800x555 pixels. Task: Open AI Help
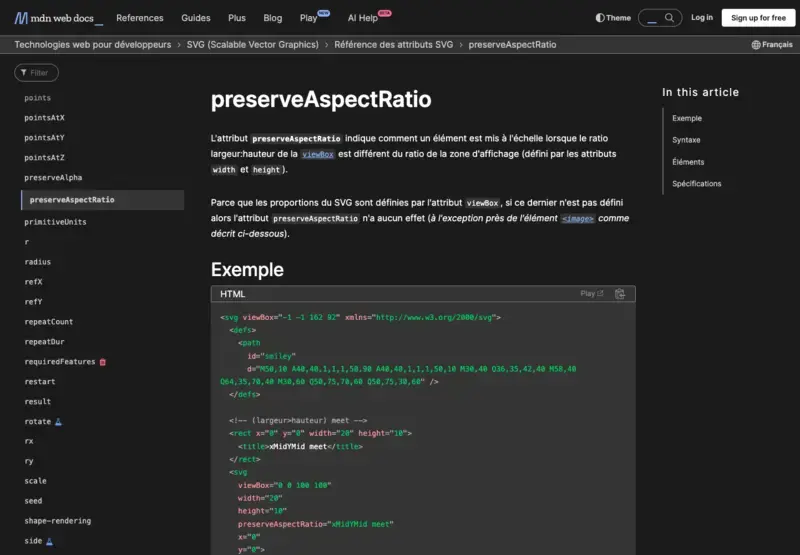coord(363,18)
